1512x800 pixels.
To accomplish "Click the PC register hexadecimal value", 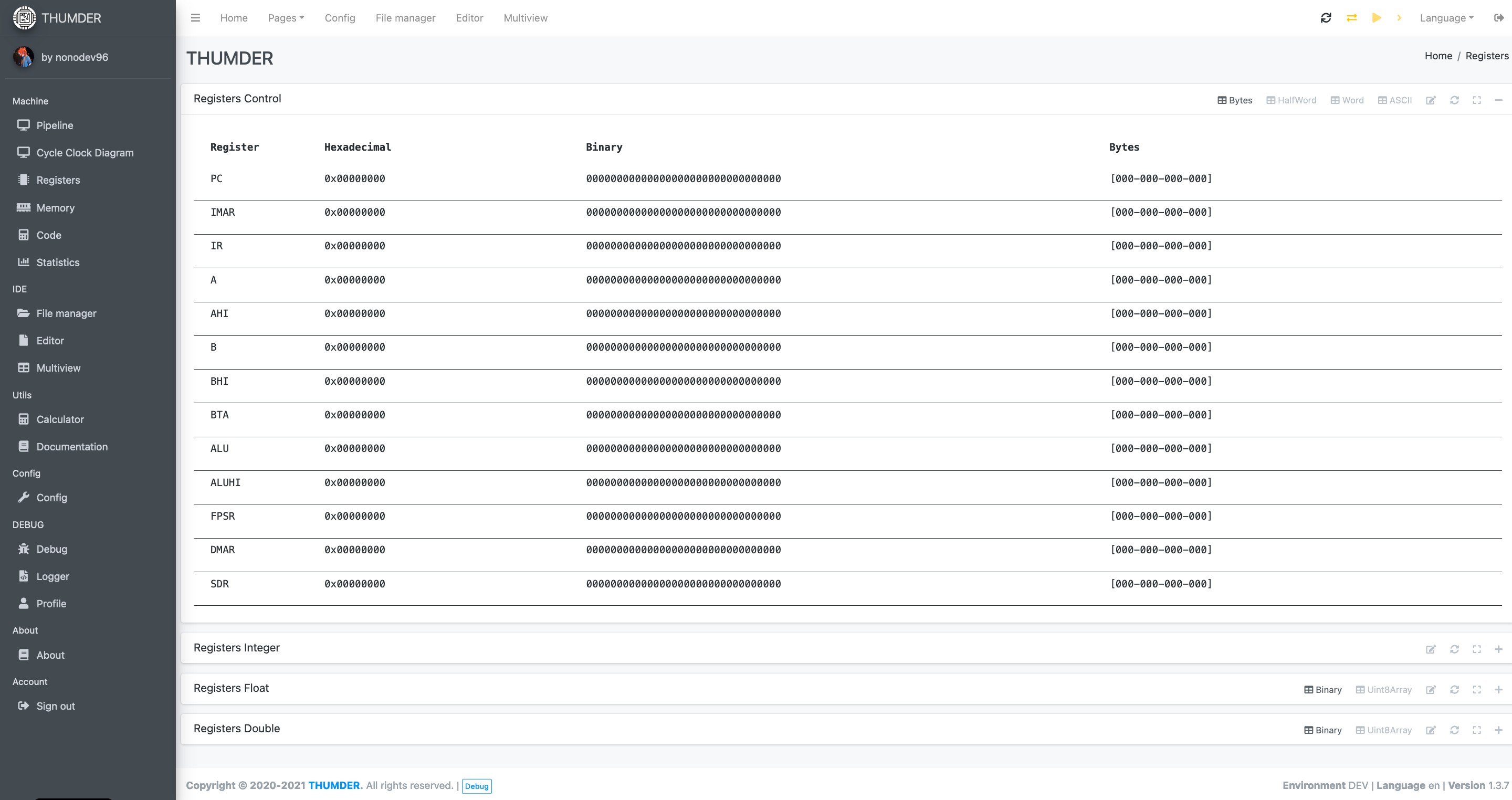I will [x=354, y=178].
